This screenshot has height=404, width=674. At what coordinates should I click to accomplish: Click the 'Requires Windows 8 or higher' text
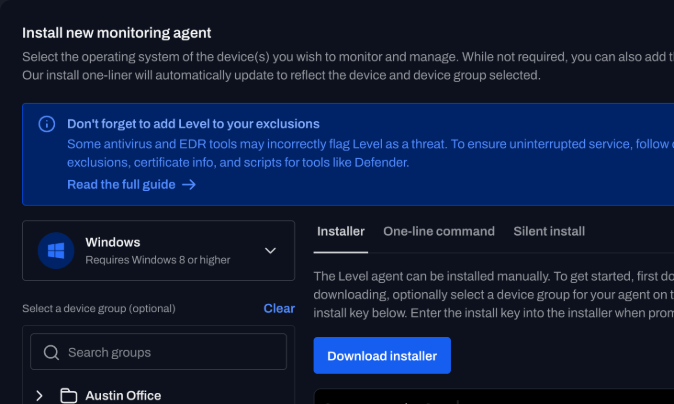pyautogui.click(x=158, y=260)
